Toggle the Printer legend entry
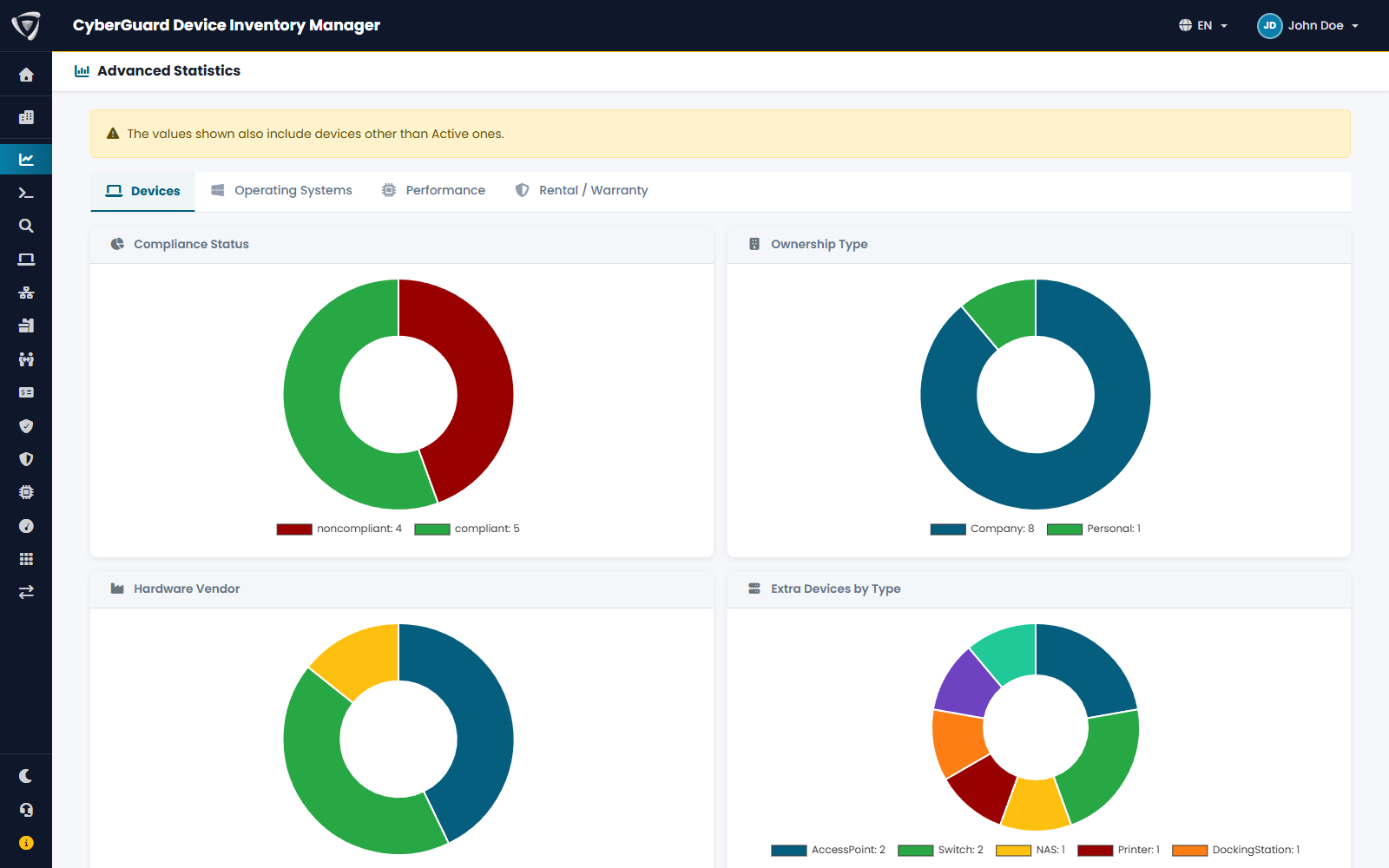 click(1119, 850)
